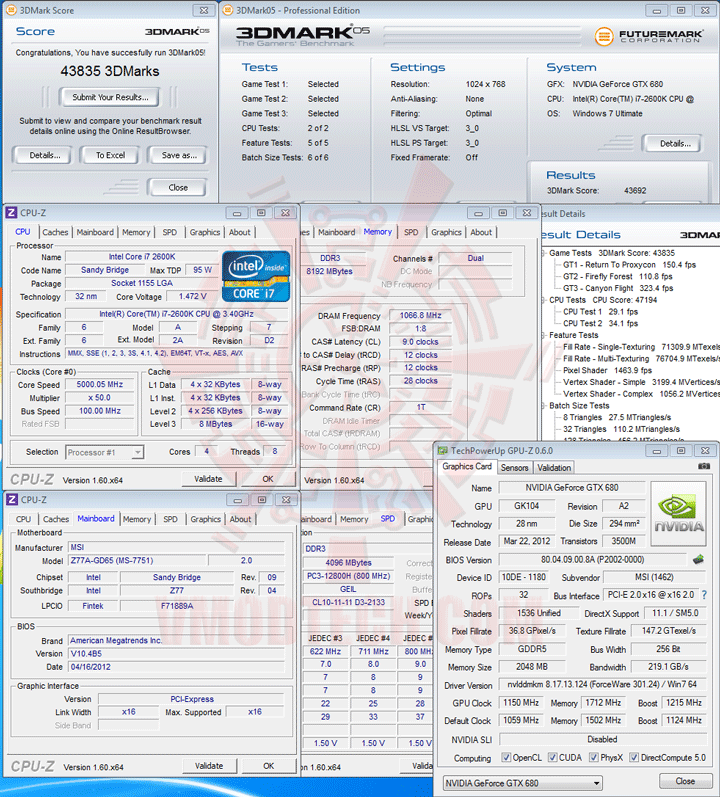Toggle the OpenCL checkbox
The height and width of the screenshot is (797, 720).
pos(506,757)
